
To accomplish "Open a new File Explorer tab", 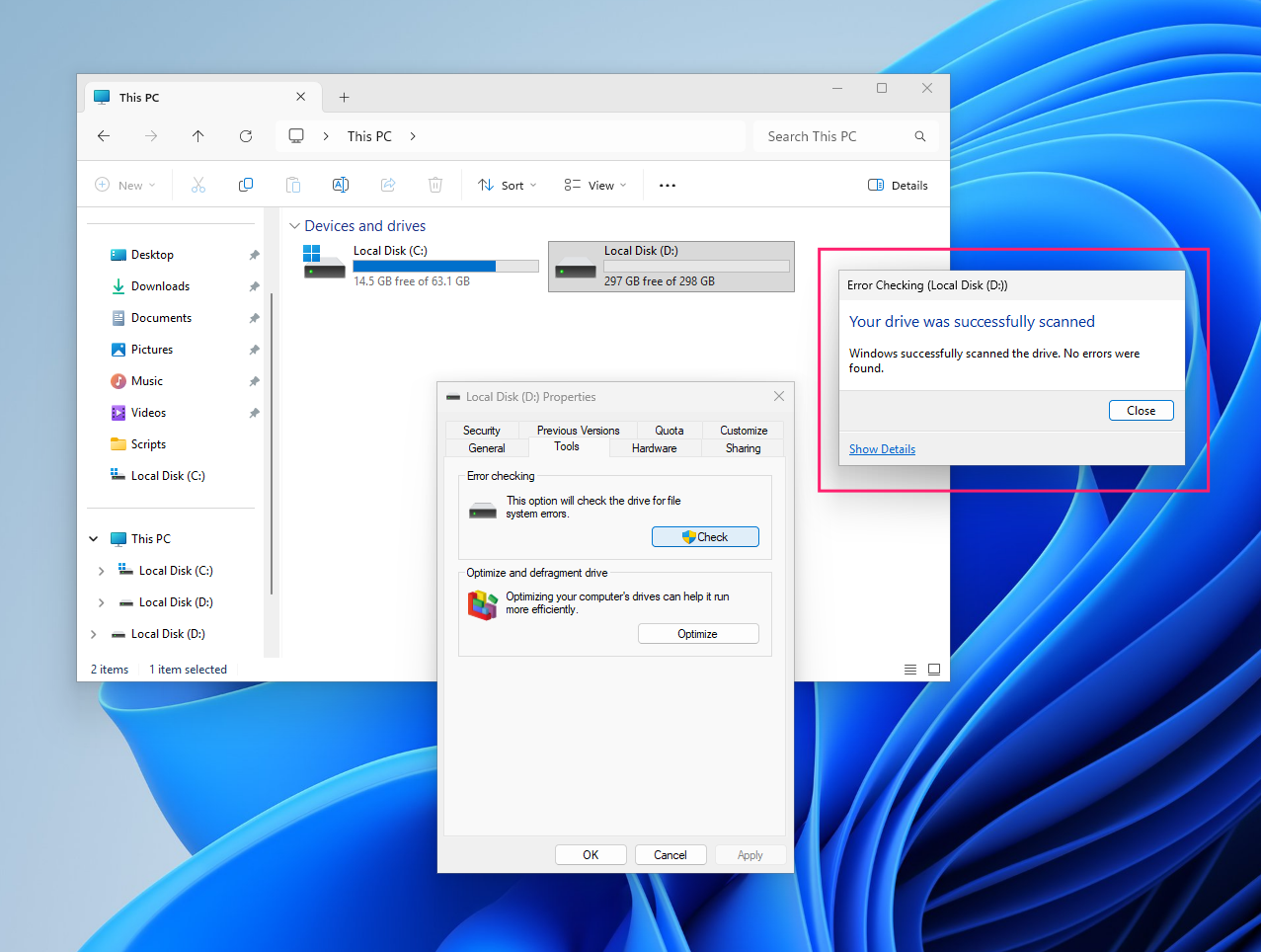I will (345, 97).
